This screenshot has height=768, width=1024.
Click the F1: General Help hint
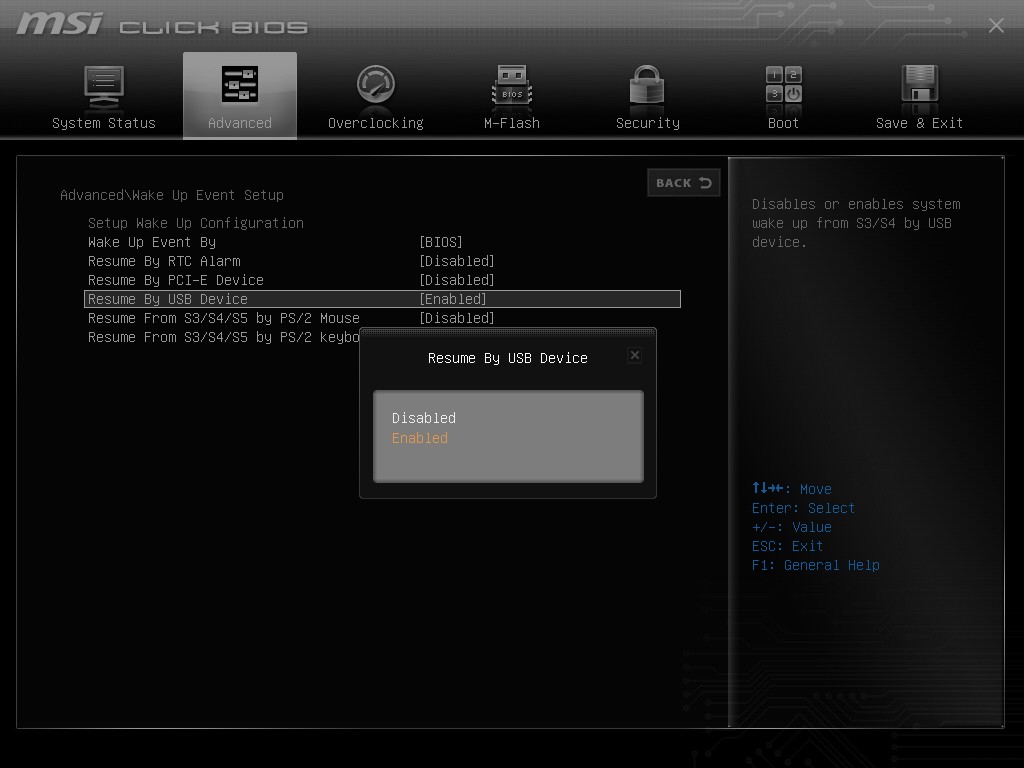pos(816,565)
